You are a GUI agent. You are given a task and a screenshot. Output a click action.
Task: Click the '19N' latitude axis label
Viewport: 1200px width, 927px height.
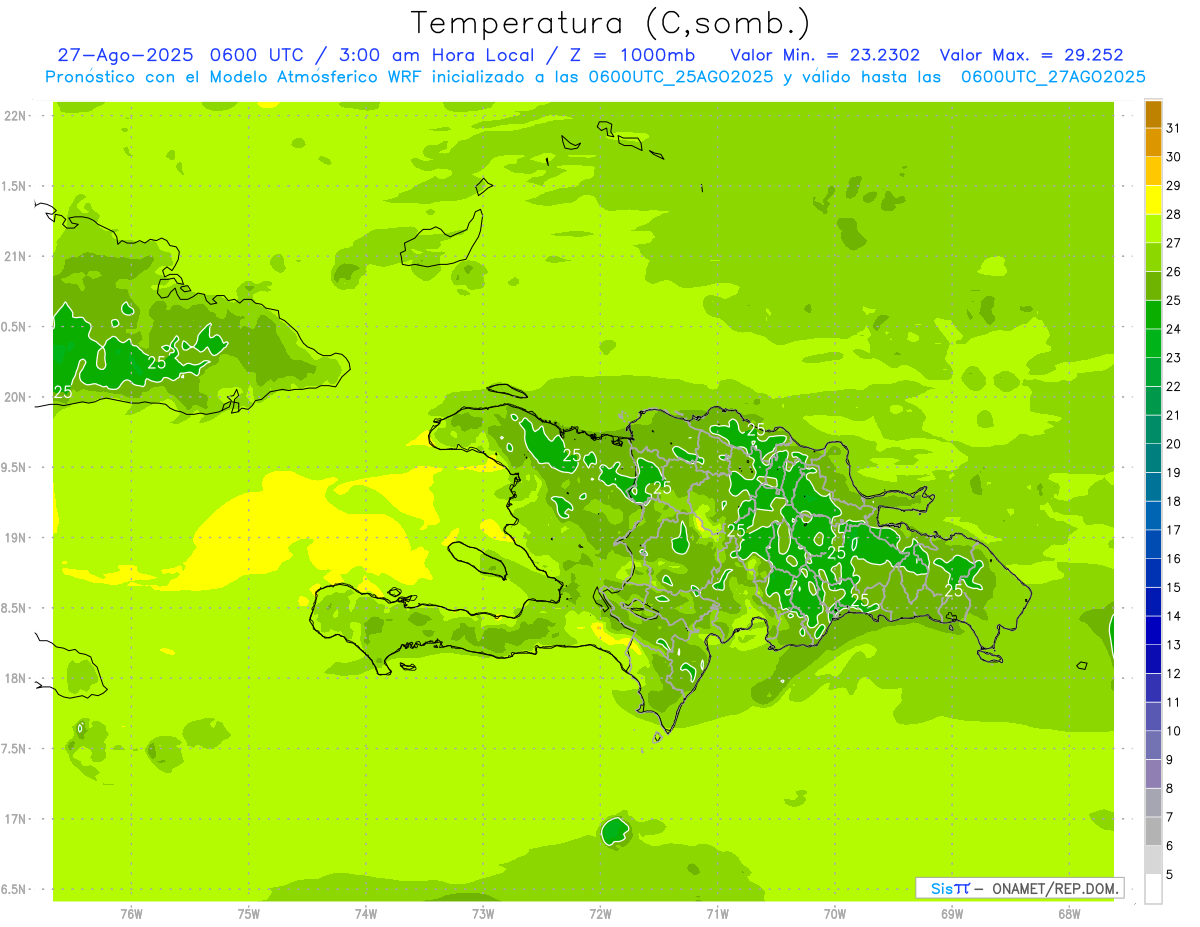pyautogui.click(x=16, y=538)
